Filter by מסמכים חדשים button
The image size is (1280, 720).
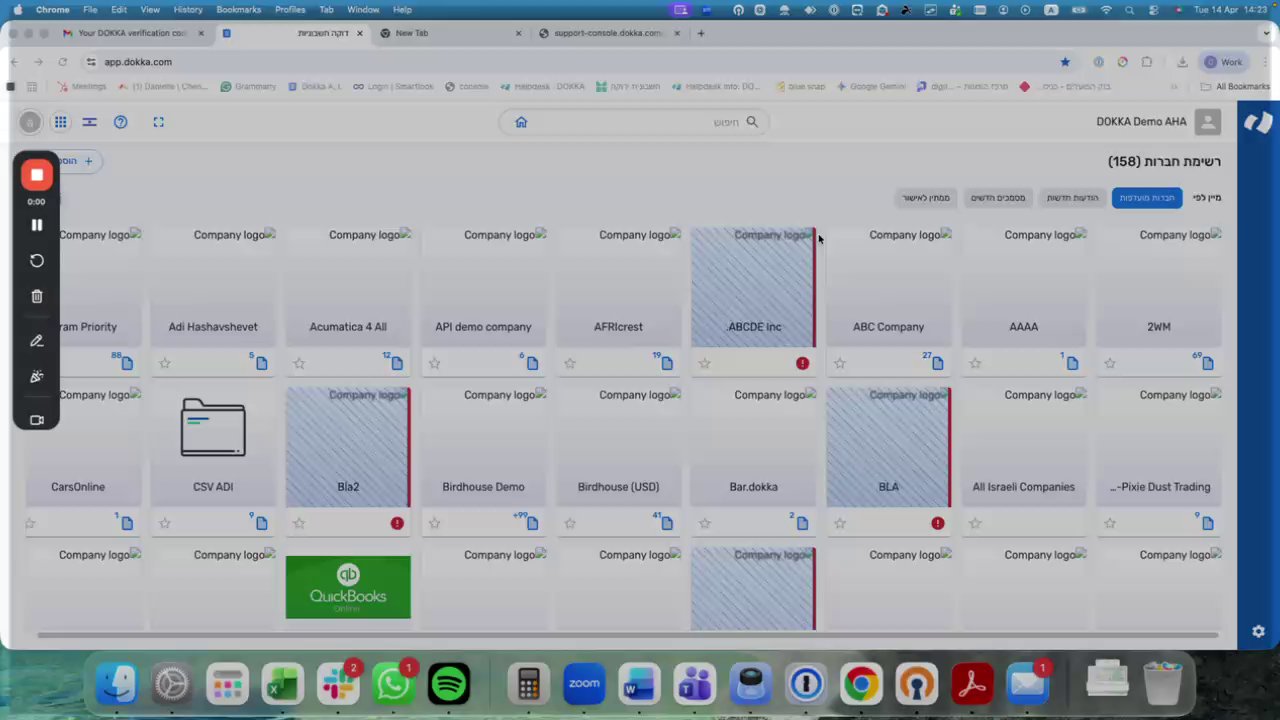click(x=998, y=198)
